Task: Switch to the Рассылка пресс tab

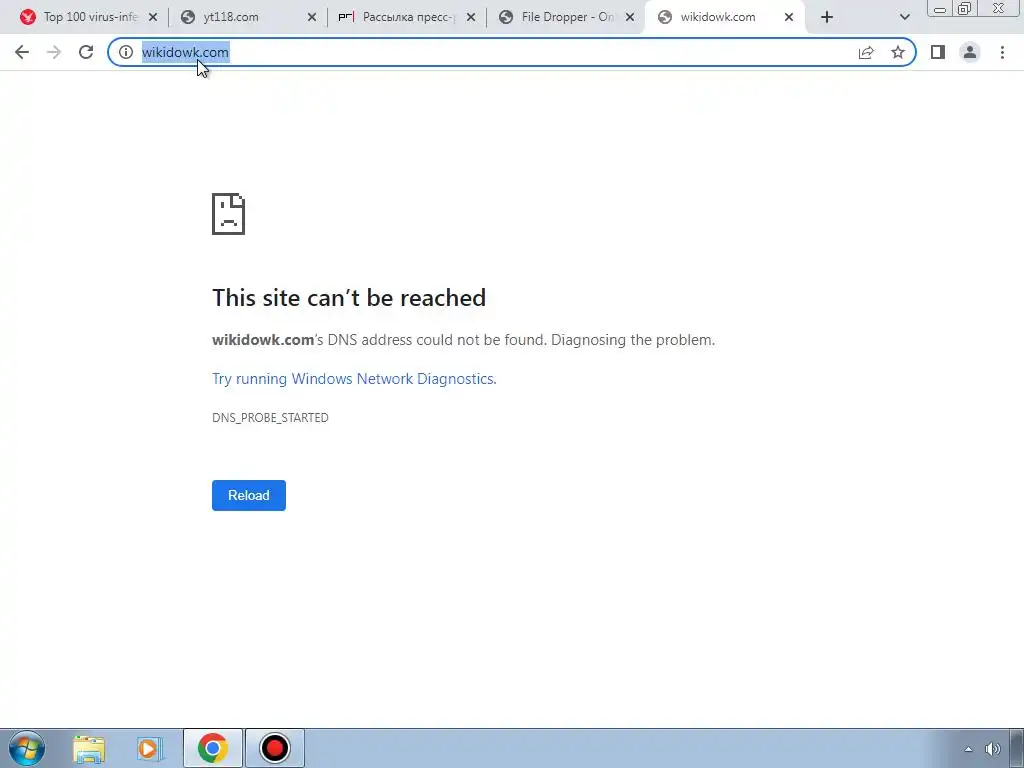Action: [406, 18]
